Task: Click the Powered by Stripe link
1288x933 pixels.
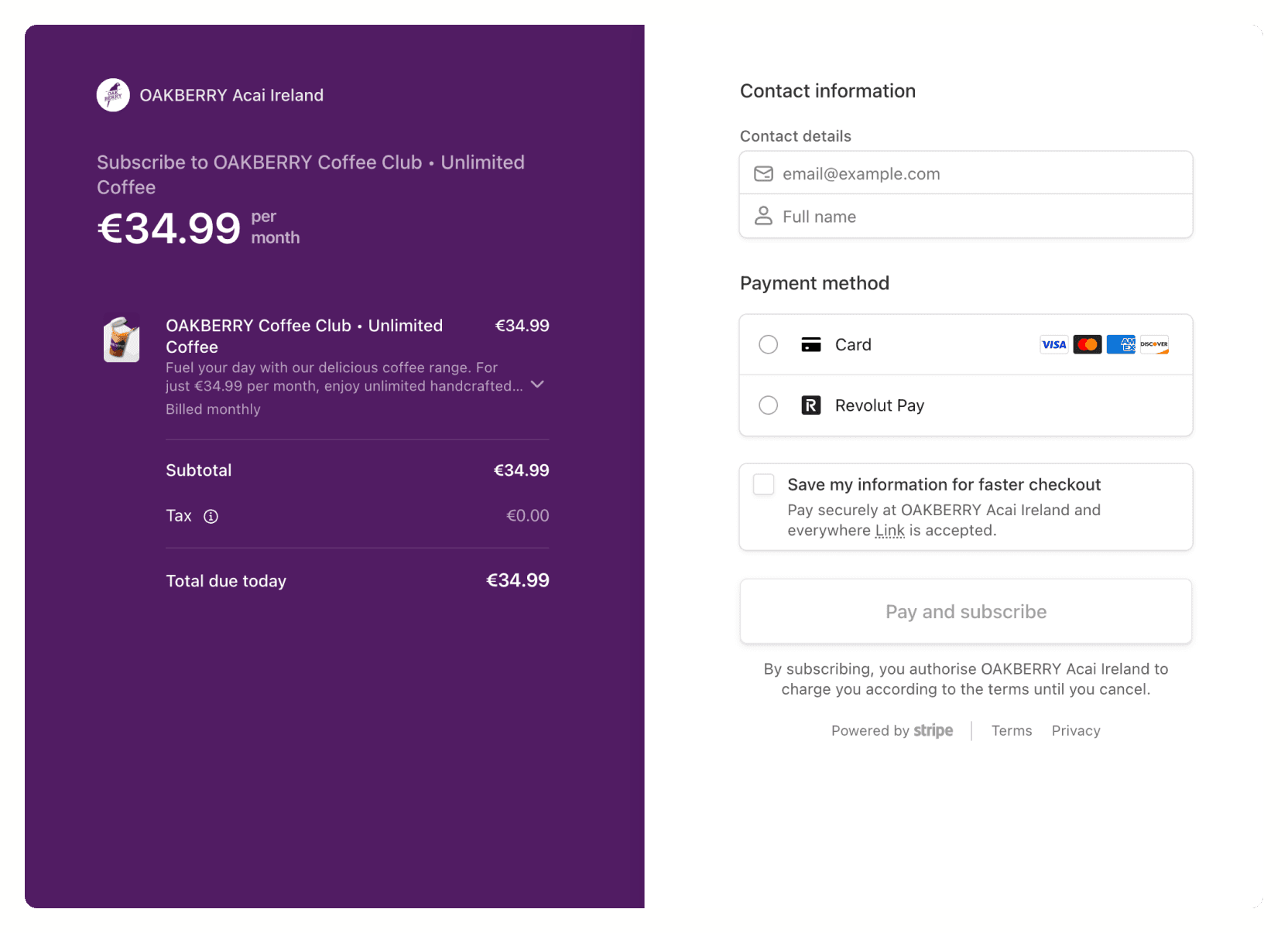Action: (x=892, y=731)
